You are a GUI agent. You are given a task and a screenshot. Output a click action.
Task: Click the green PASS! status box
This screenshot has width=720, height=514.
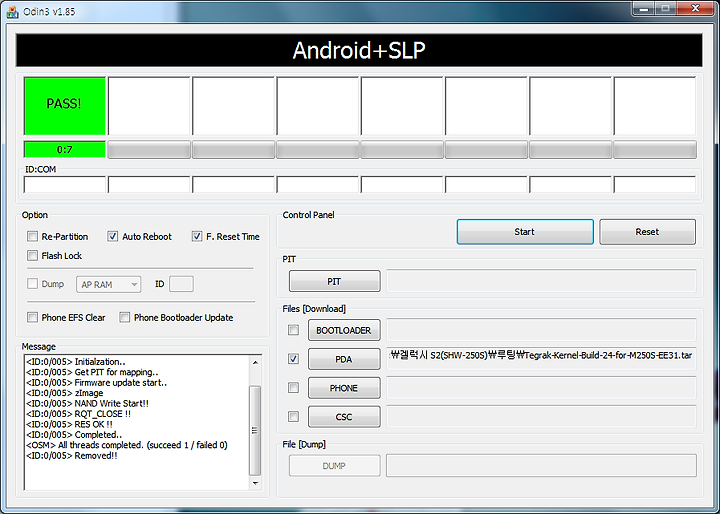[x=65, y=106]
